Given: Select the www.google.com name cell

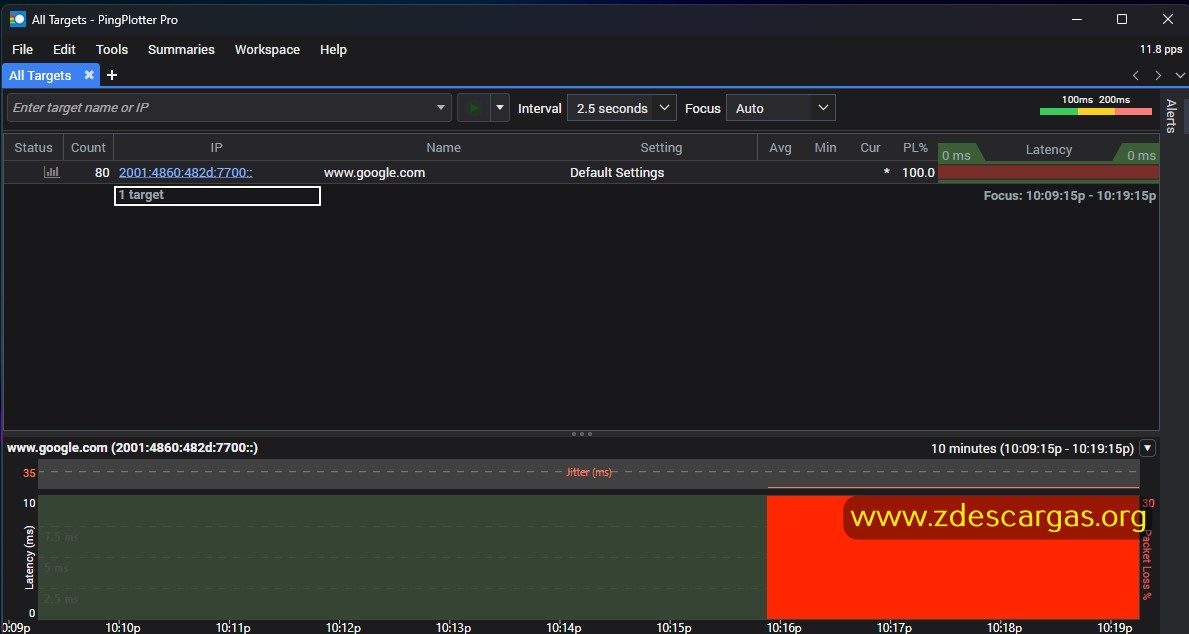Looking at the screenshot, I should click(x=375, y=172).
